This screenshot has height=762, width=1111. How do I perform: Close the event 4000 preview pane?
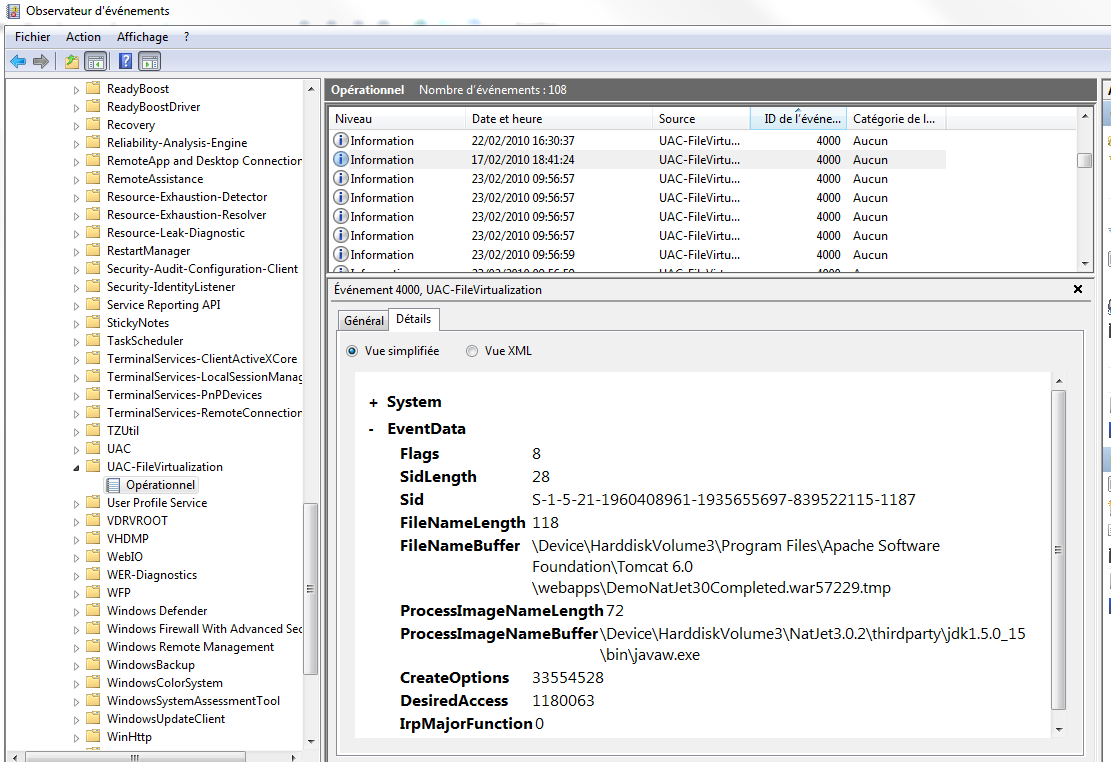(1078, 289)
